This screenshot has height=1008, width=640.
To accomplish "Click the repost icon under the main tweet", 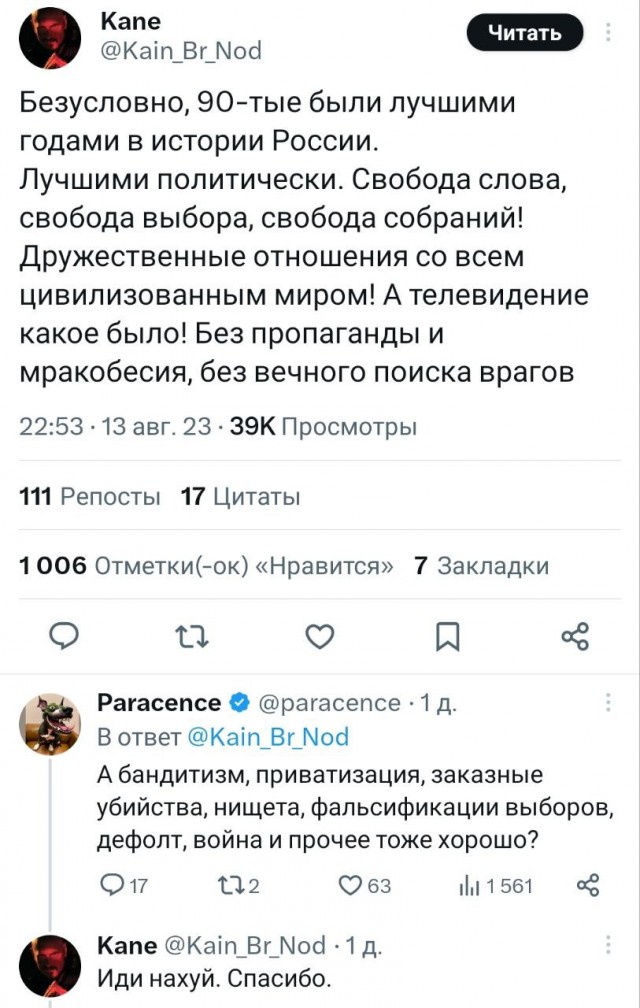I will pos(191,634).
